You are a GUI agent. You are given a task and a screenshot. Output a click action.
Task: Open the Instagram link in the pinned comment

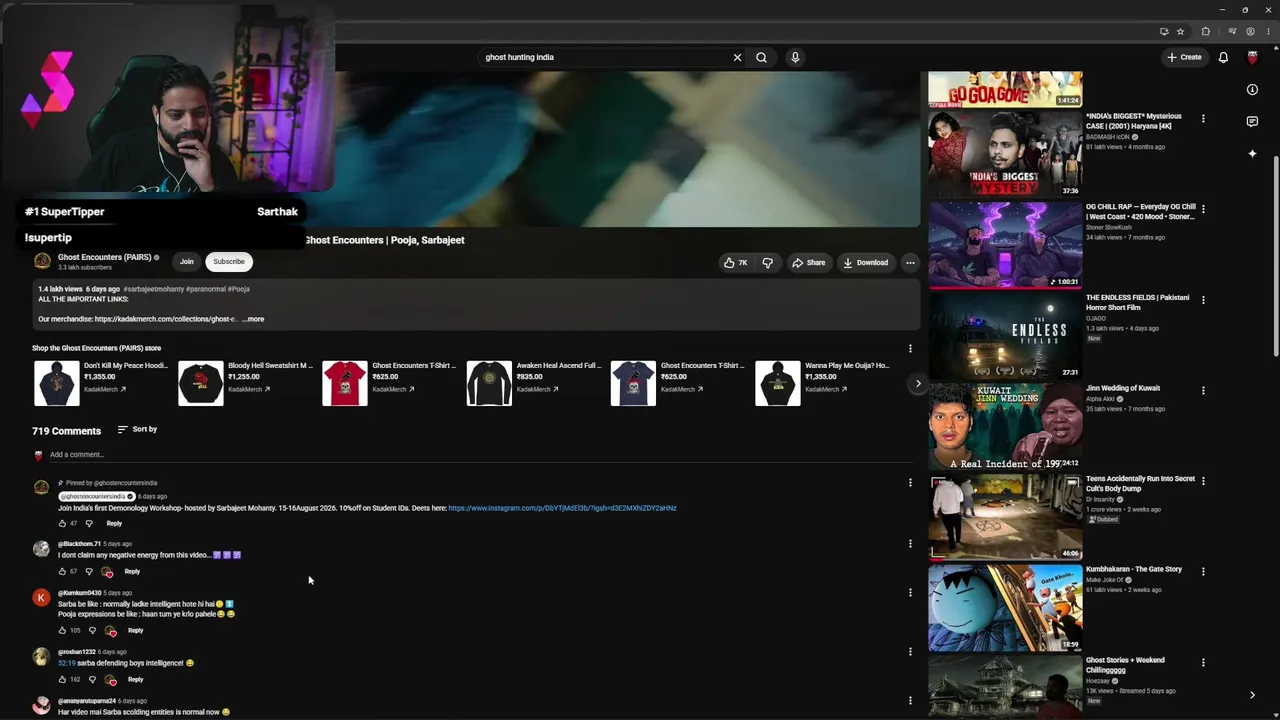tap(562, 508)
